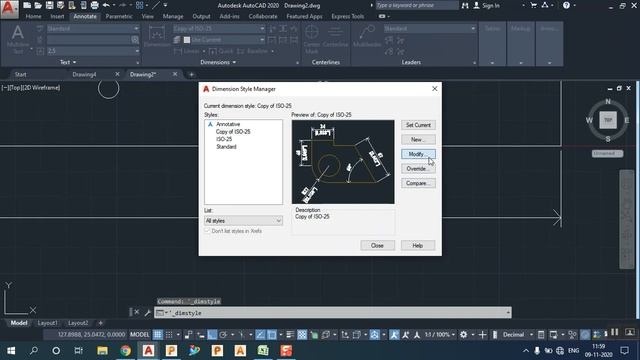Open the annotation scale 1:1 / 100% dropdown
Viewport: 640px width, 360px height.
coord(440,335)
